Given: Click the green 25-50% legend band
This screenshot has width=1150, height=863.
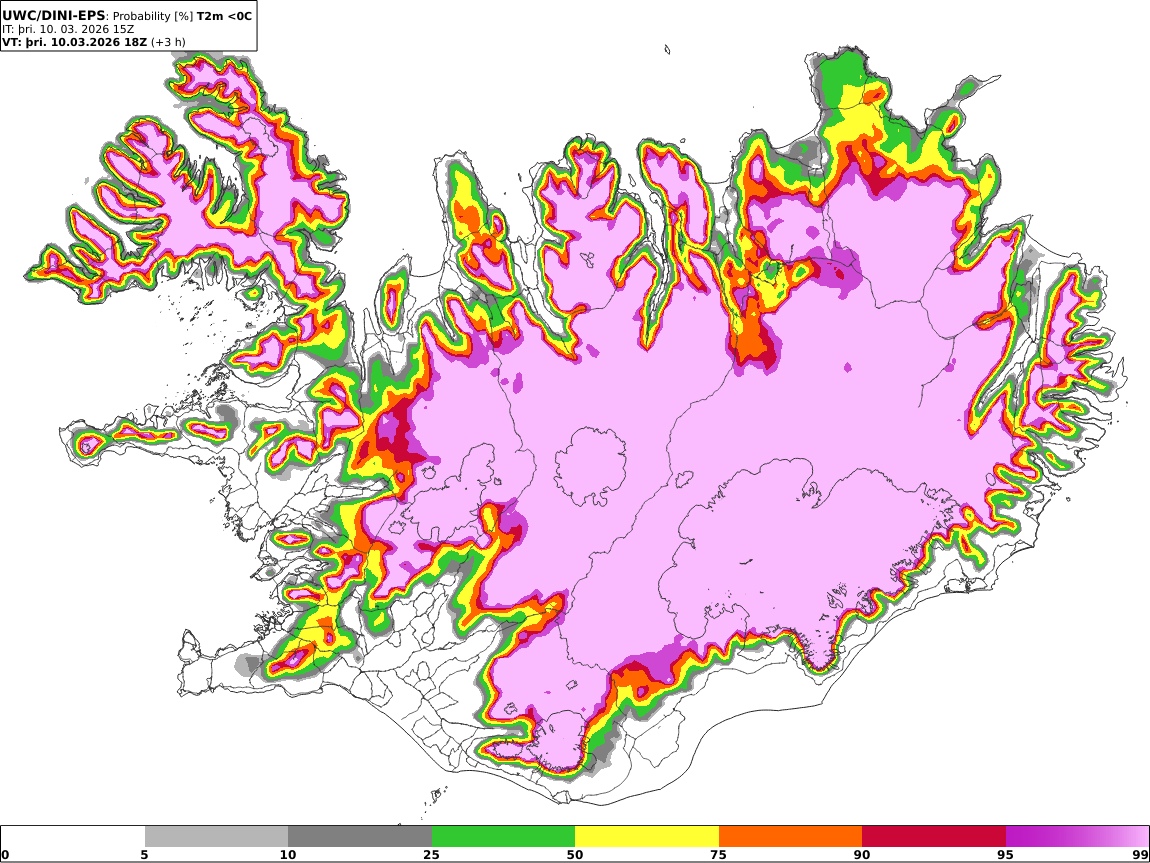Looking at the screenshot, I should (x=503, y=837).
